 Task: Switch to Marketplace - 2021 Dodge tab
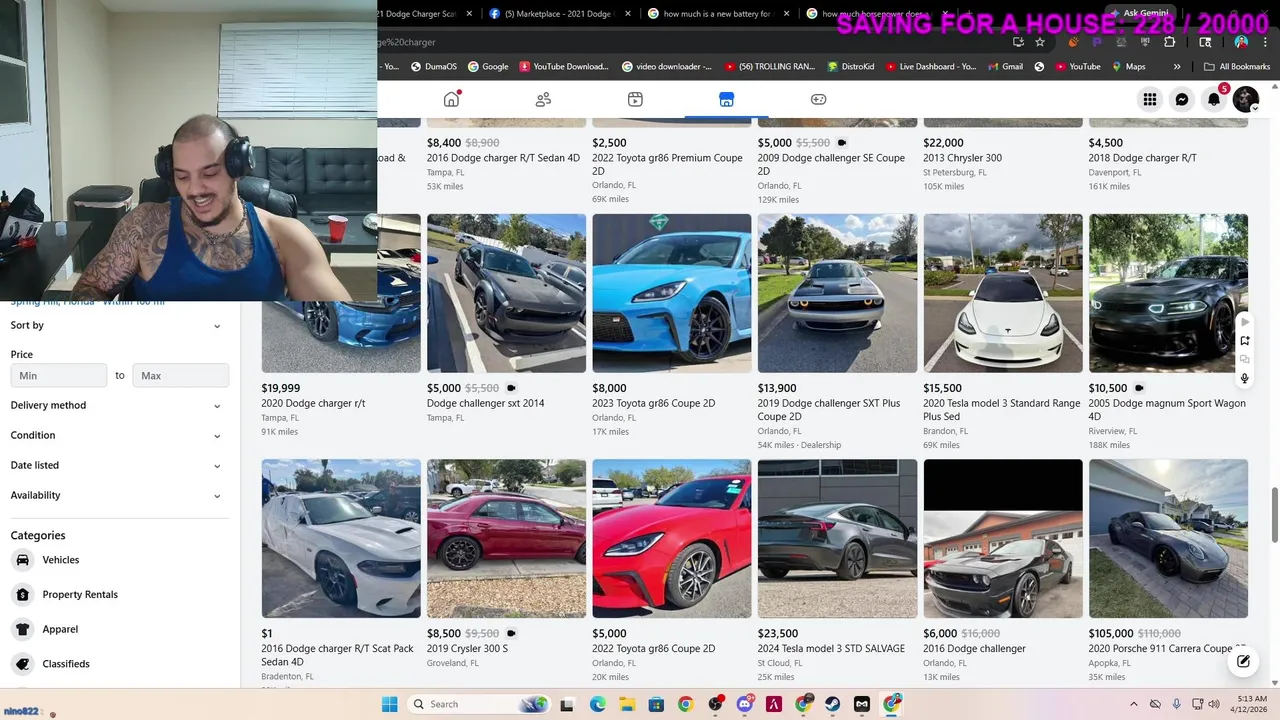(x=558, y=14)
